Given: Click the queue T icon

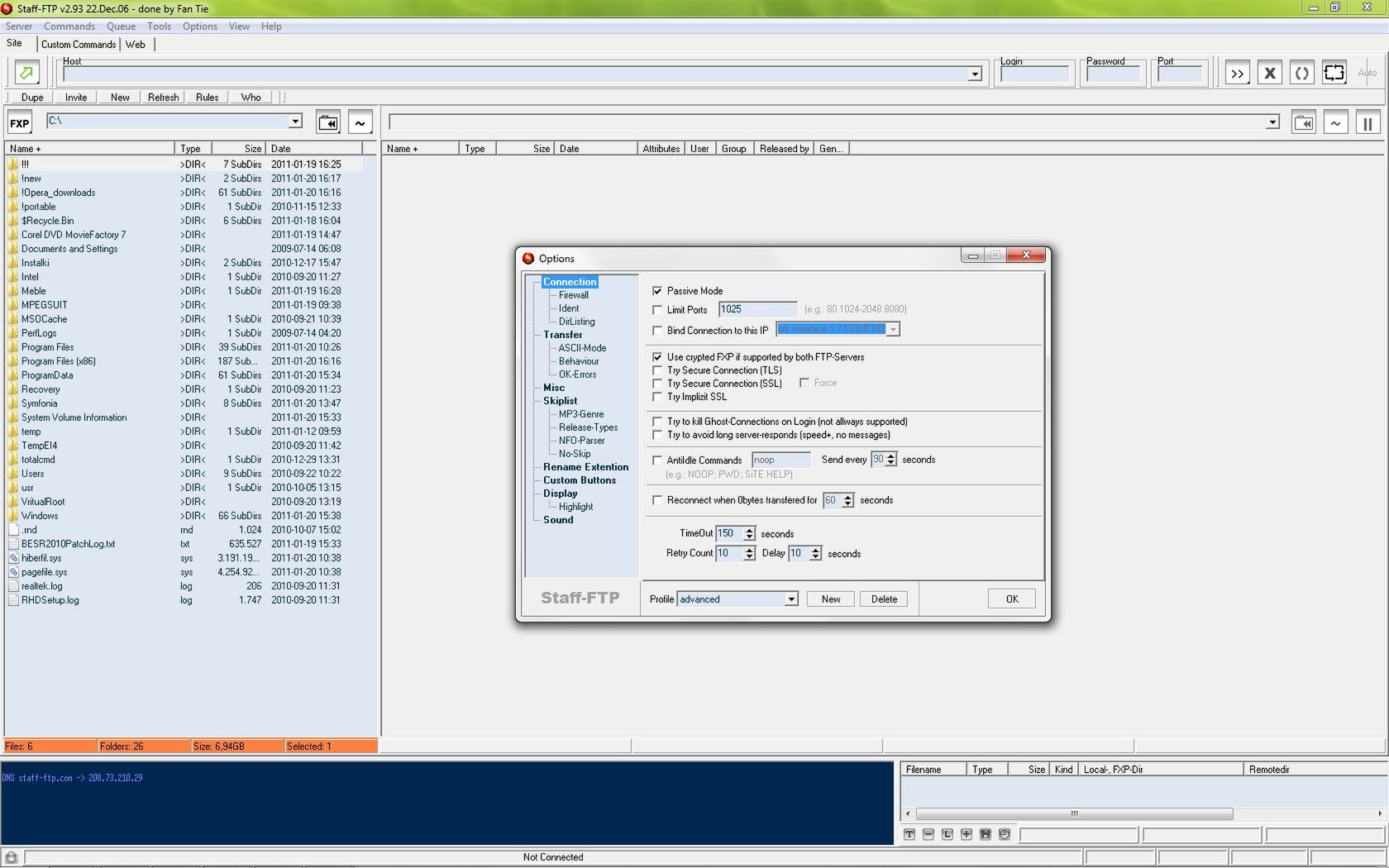Looking at the screenshot, I should pyautogui.click(x=909, y=835).
